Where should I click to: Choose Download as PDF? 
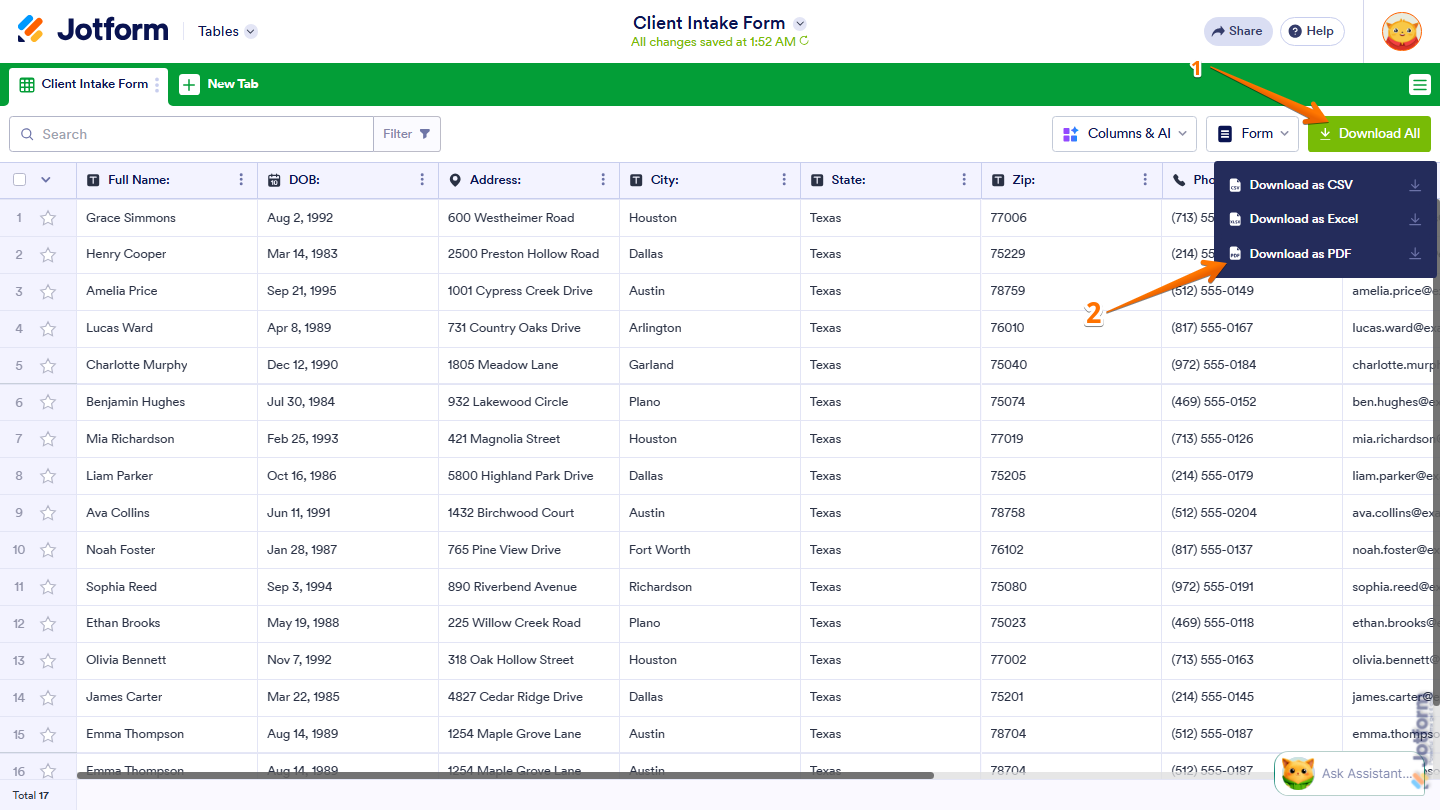pos(1325,254)
